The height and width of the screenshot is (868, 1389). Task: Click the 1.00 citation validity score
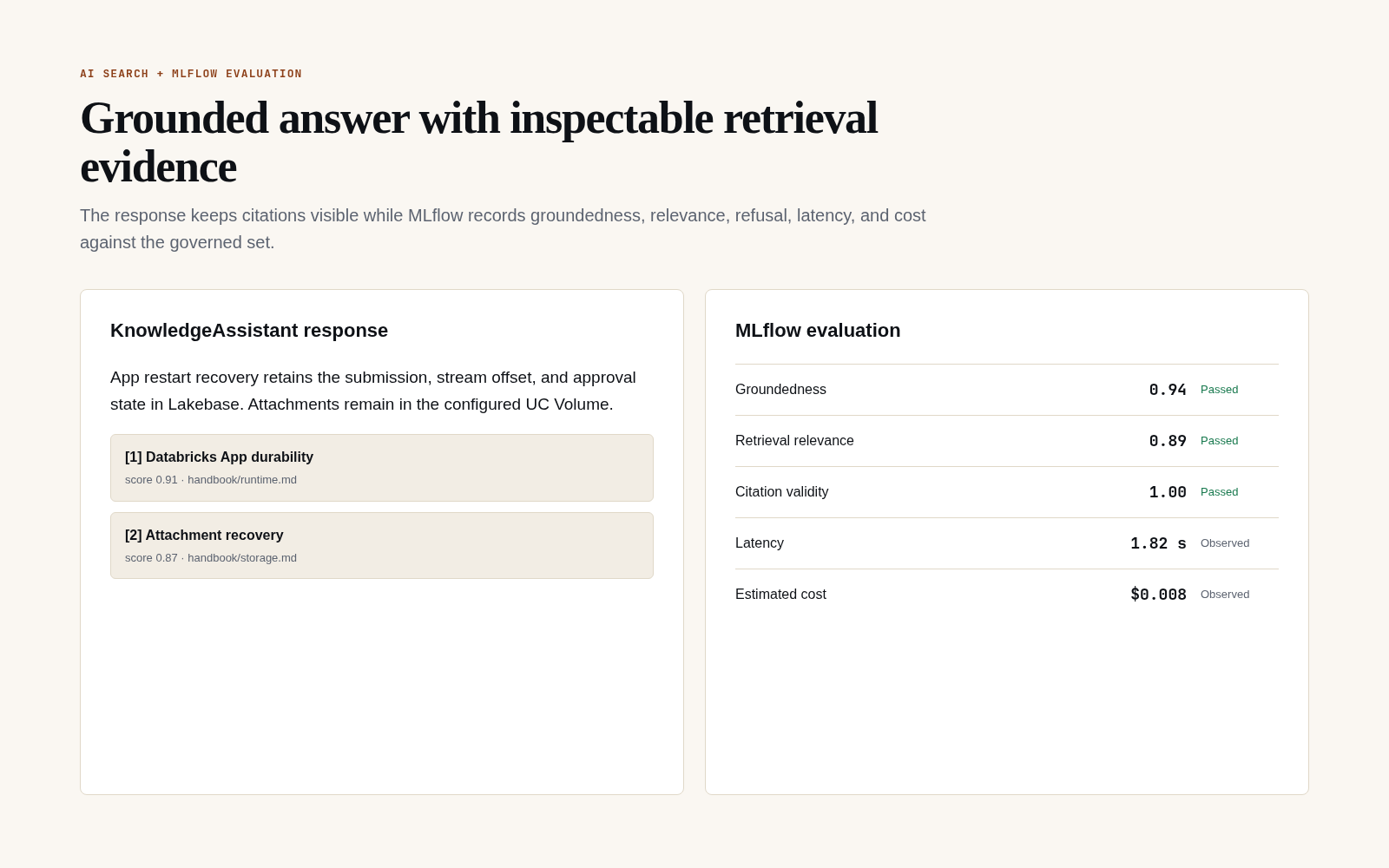point(1168,492)
